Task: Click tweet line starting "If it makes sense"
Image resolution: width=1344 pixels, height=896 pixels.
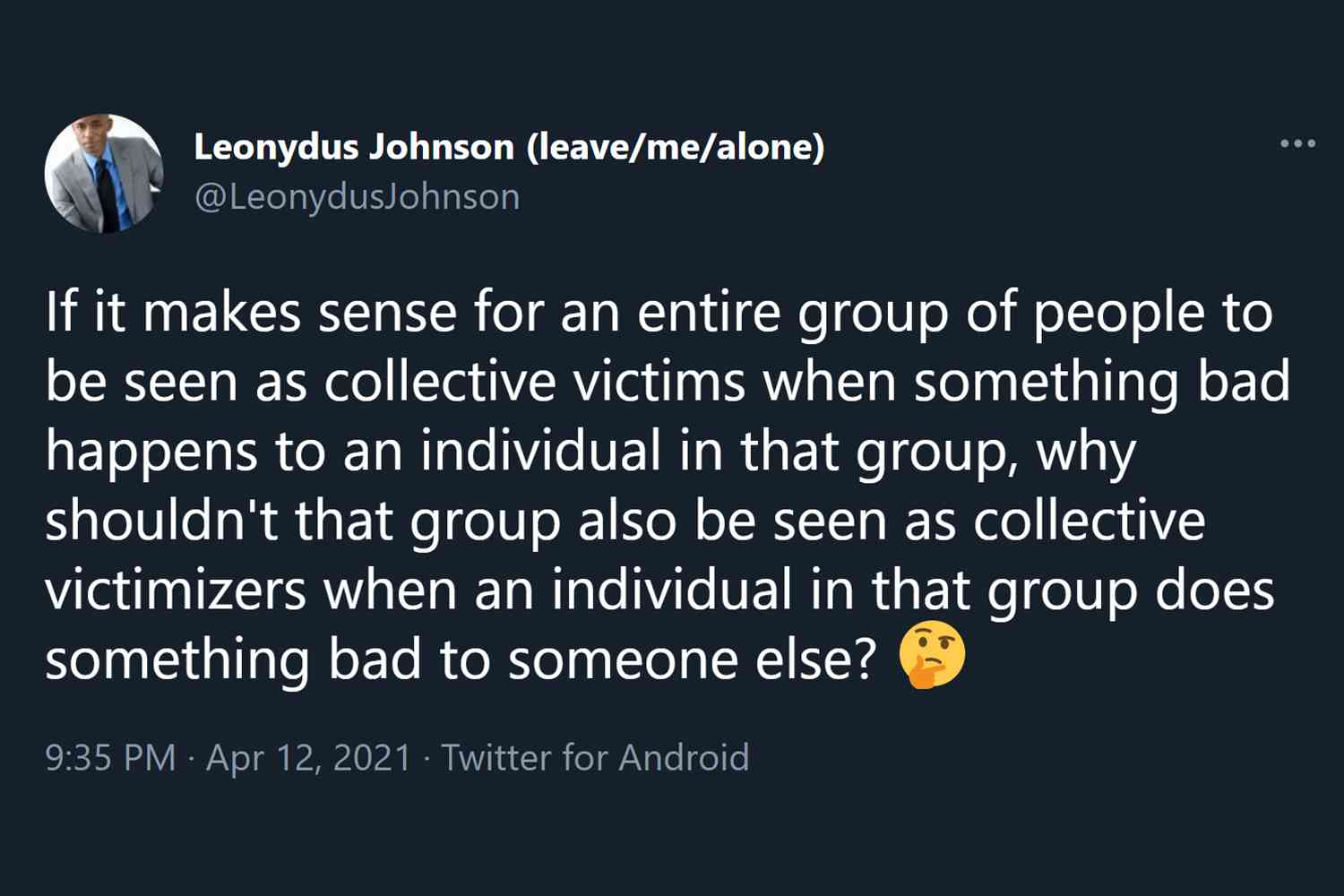Action: (659, 314)
